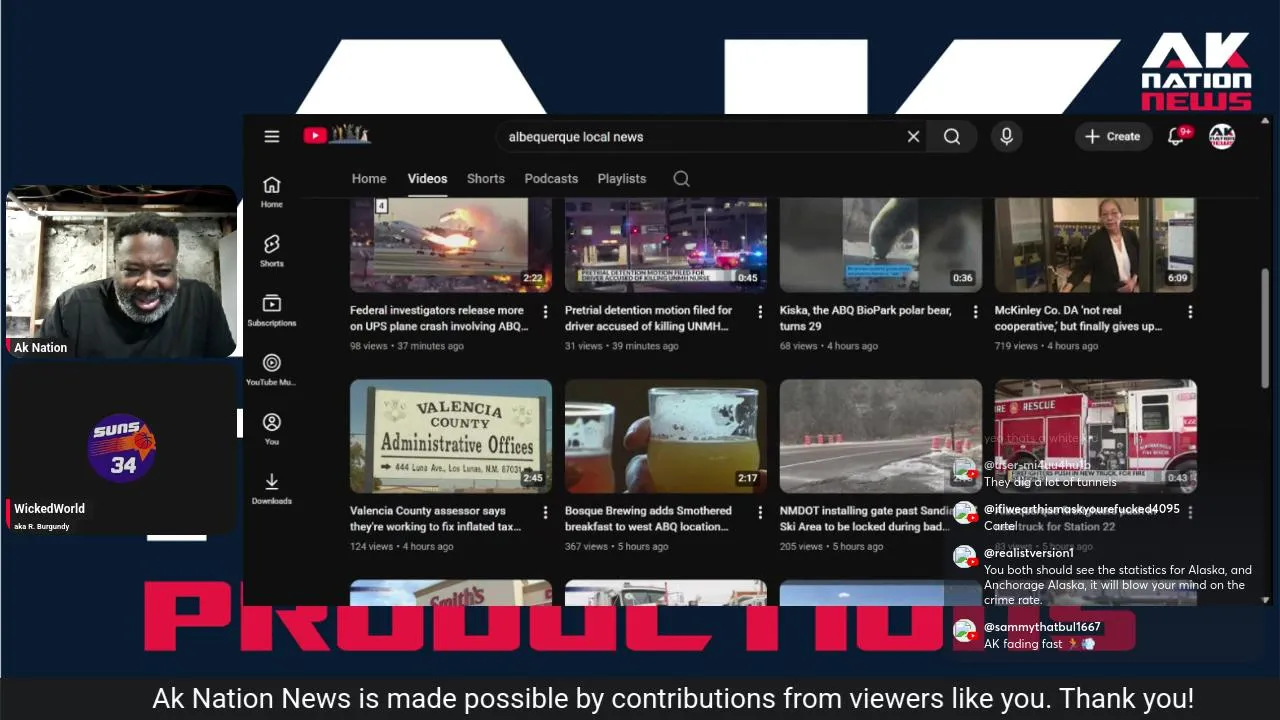1280x720 pixels.
Task: Click the Ak Nation News logo
Action: point(1196,71)
